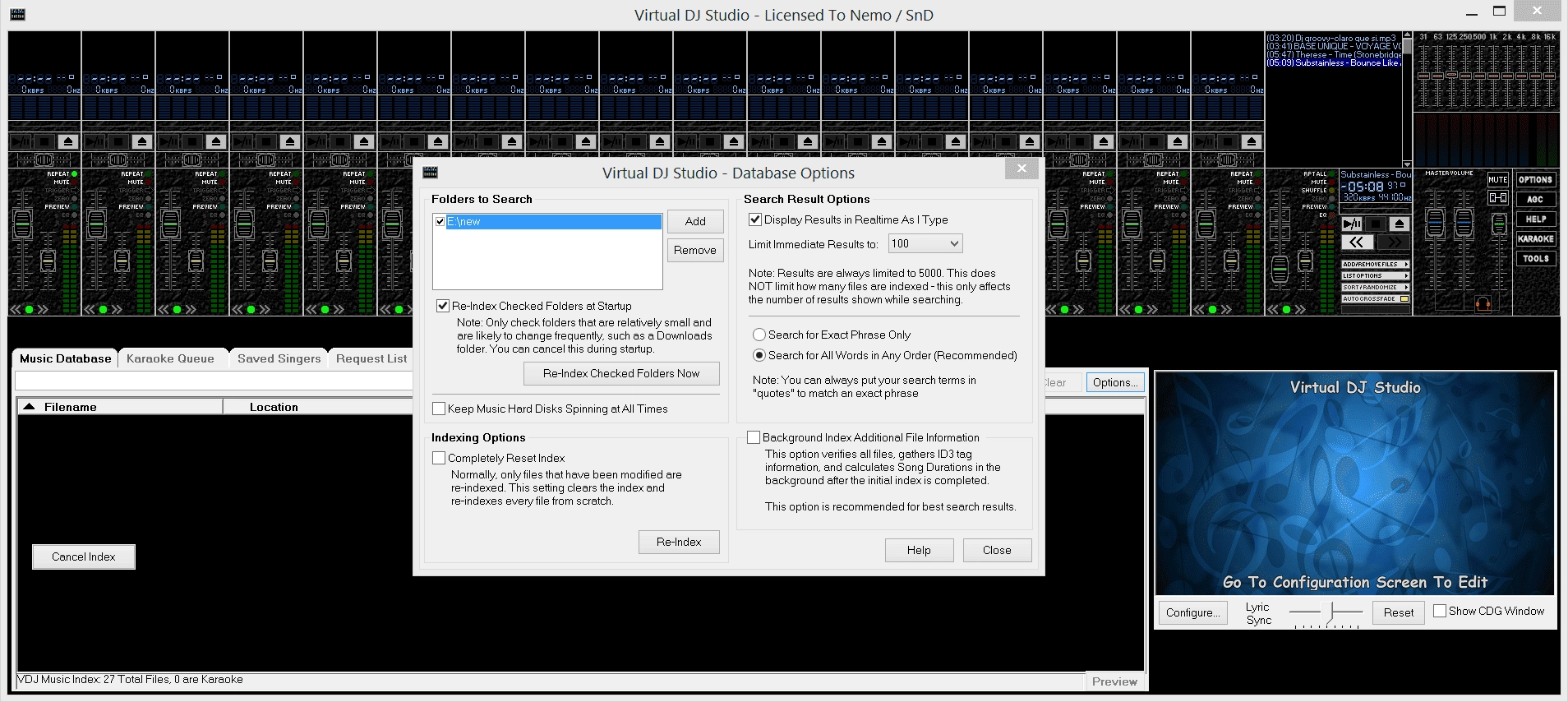Click the HELP button in the main window
This screenshot has height=702, width=1568.
tap(1535, 219)
